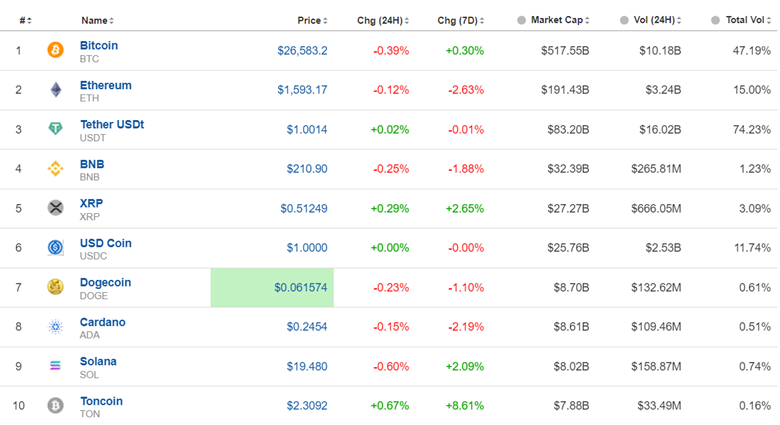This screenshot has width=780, height=425.
Task: Click the XRP logo icon
Action: 55,208
